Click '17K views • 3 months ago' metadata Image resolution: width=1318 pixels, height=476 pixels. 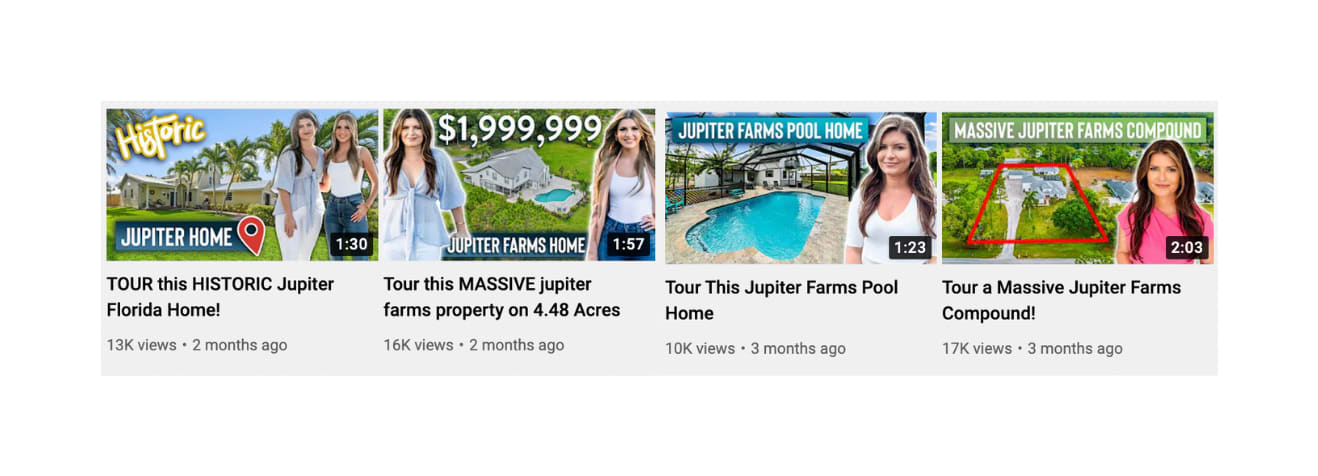click(x=1032, y=349)
